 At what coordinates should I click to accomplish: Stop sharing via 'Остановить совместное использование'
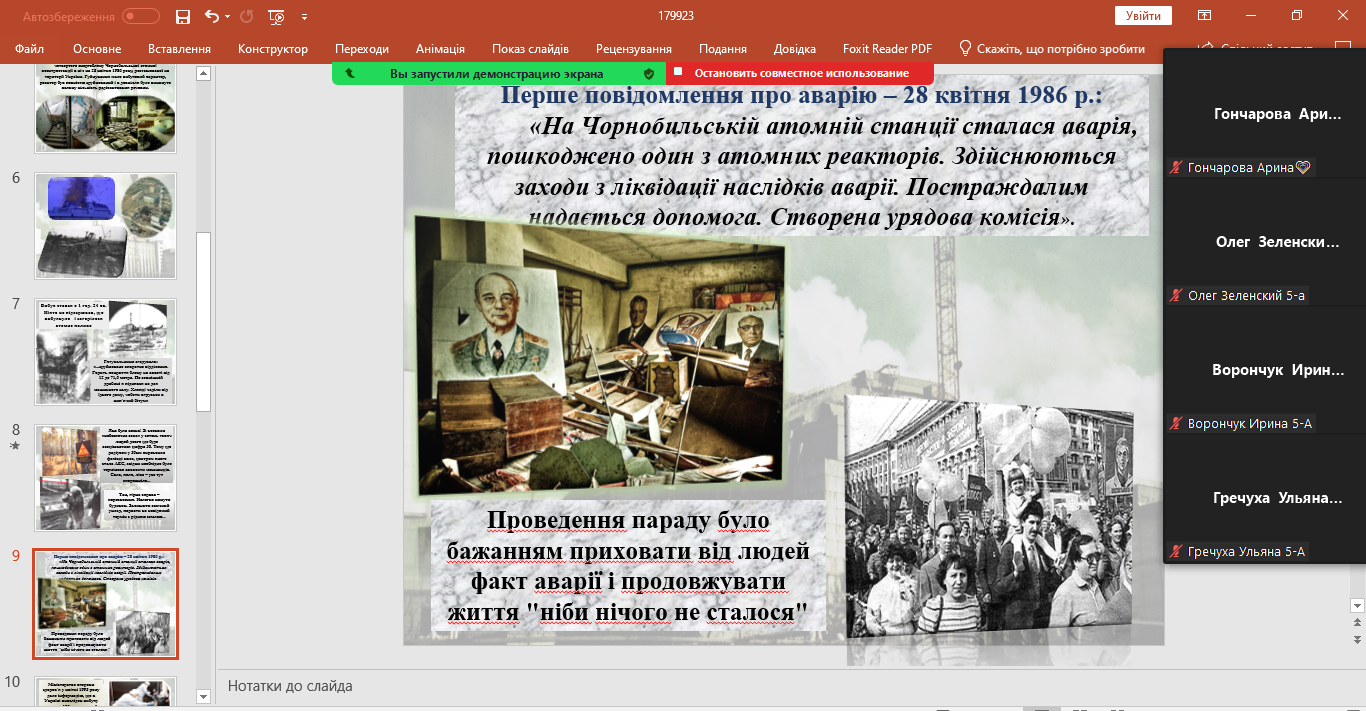[x=802, y=73]
